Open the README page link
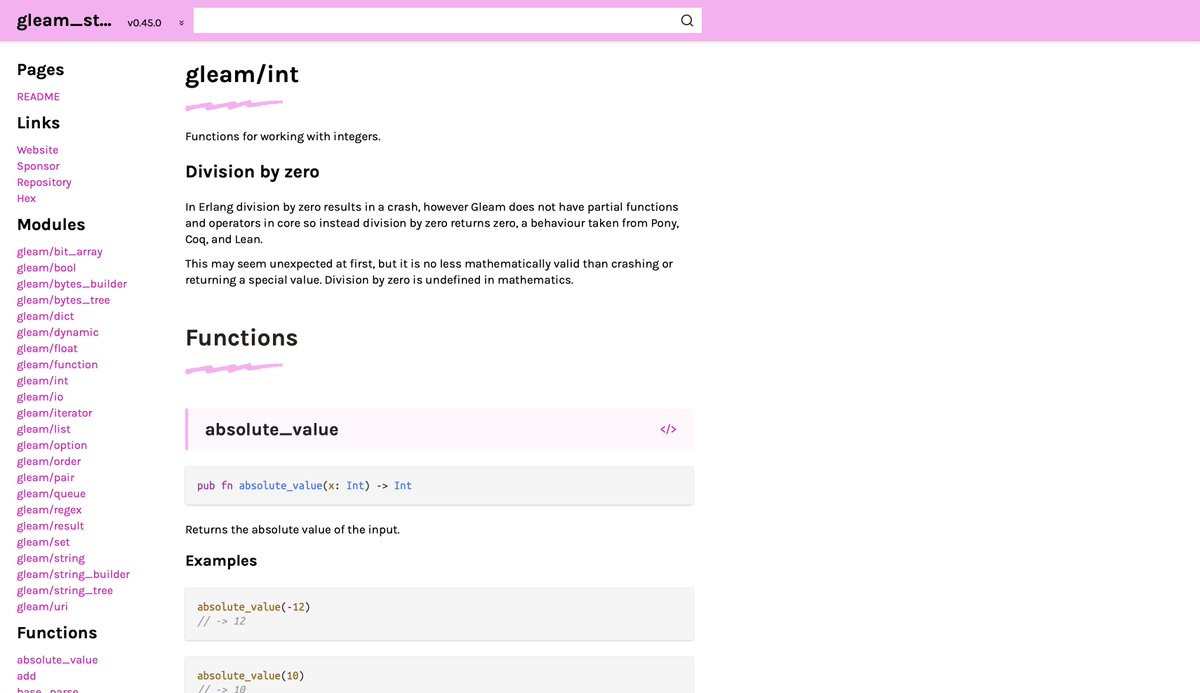This screenshot has width=1200, height=693. coord(38,97)
